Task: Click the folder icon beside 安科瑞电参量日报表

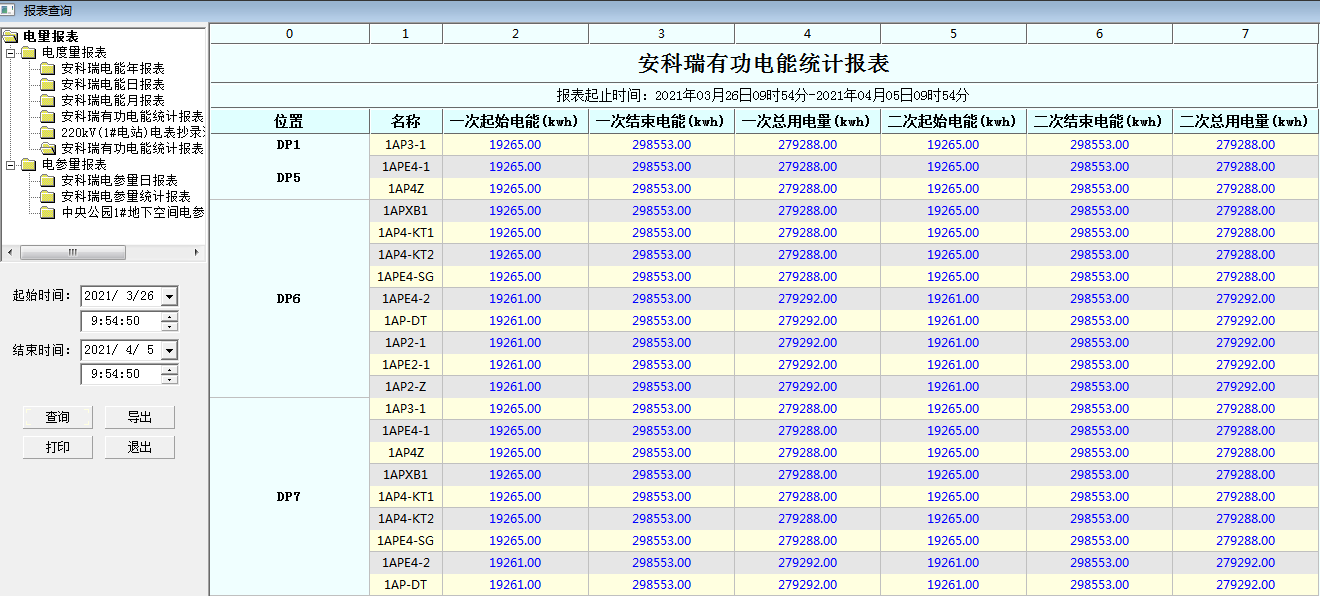Action: click(47, 180)
